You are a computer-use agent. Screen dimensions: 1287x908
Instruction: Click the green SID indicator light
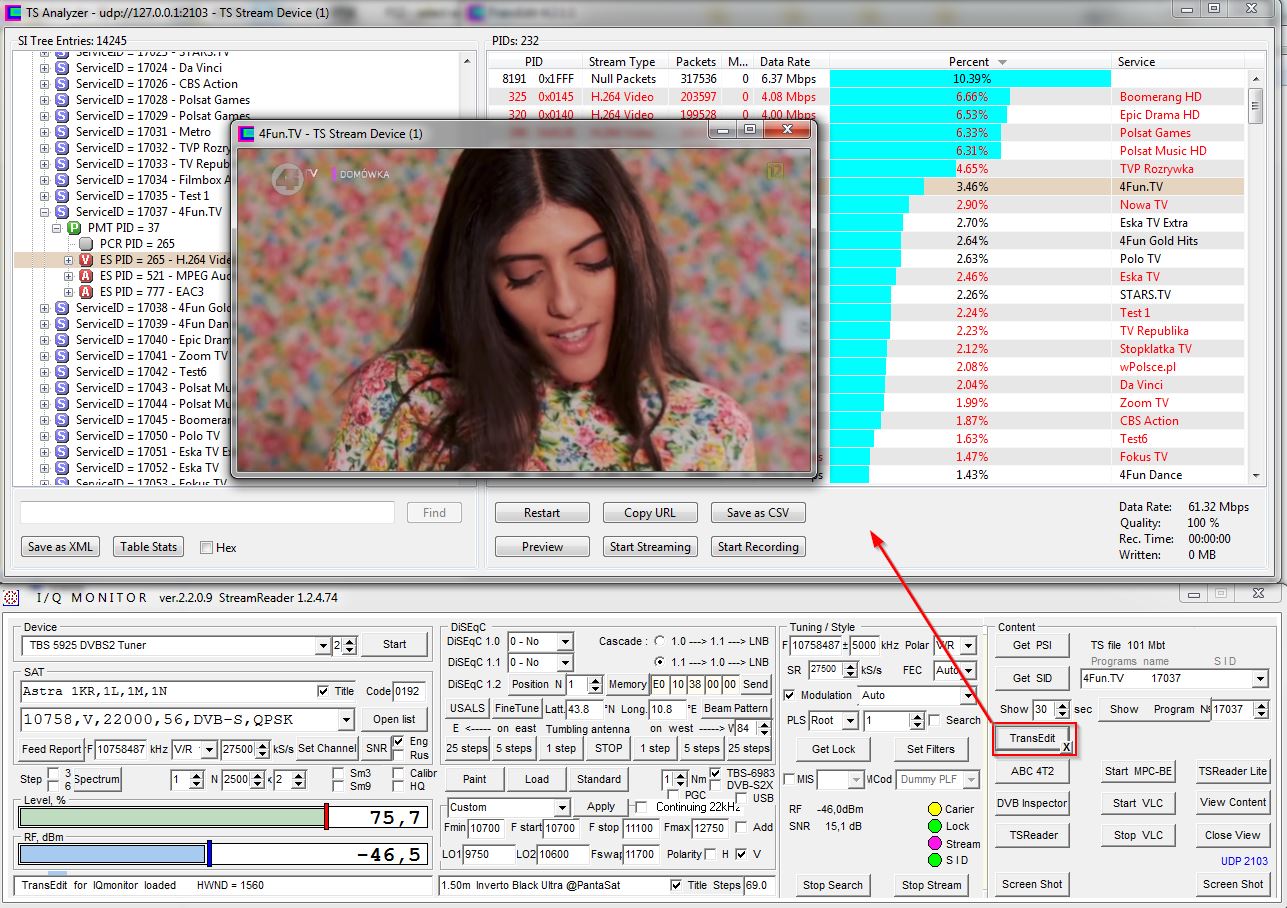(x=935, y=860)
